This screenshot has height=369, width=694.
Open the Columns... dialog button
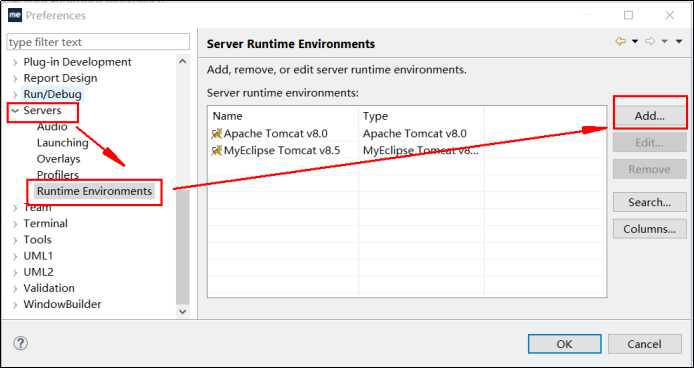649,229
